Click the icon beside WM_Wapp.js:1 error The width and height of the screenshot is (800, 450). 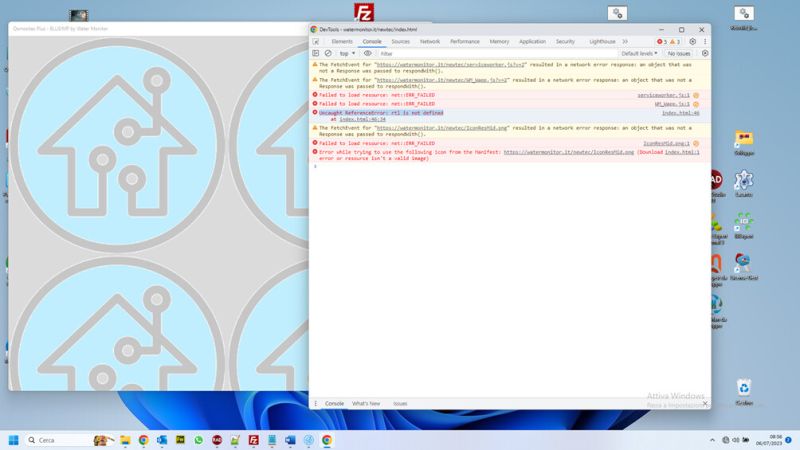(x=696, y=104)
